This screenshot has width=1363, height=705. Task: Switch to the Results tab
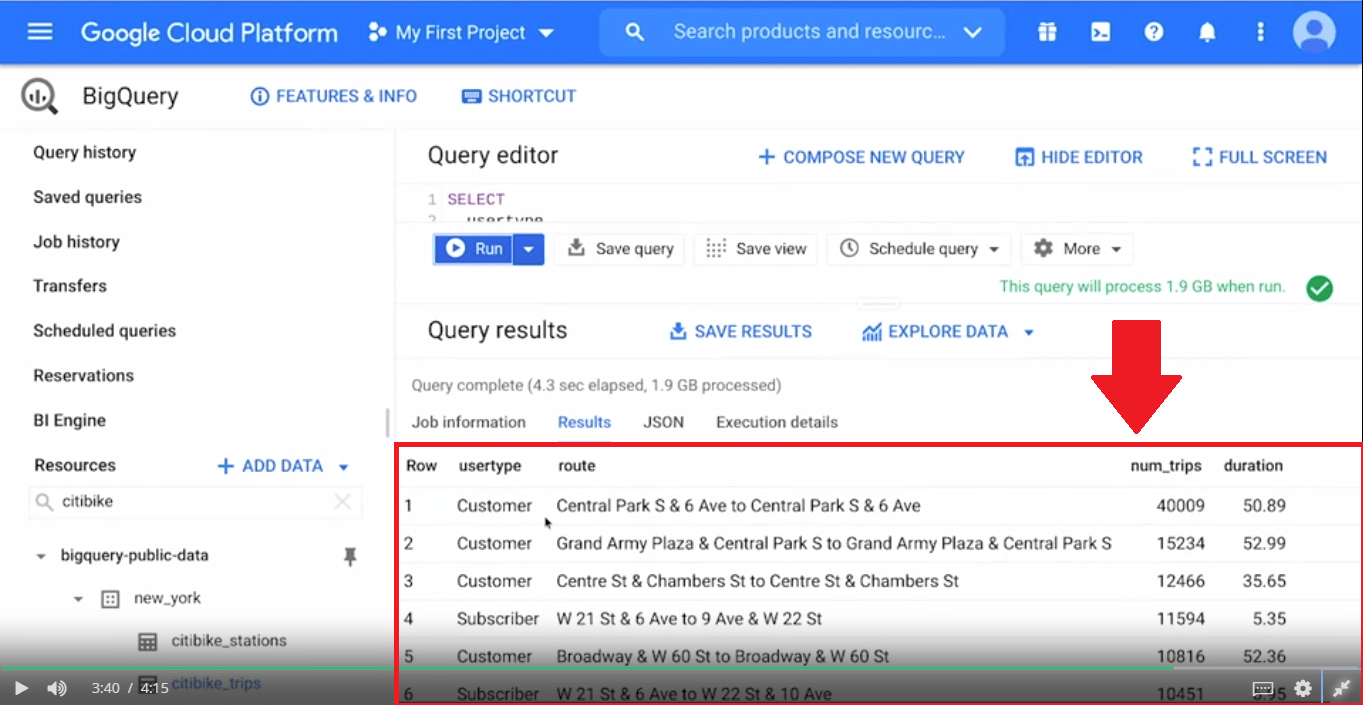tap(585, 422)
